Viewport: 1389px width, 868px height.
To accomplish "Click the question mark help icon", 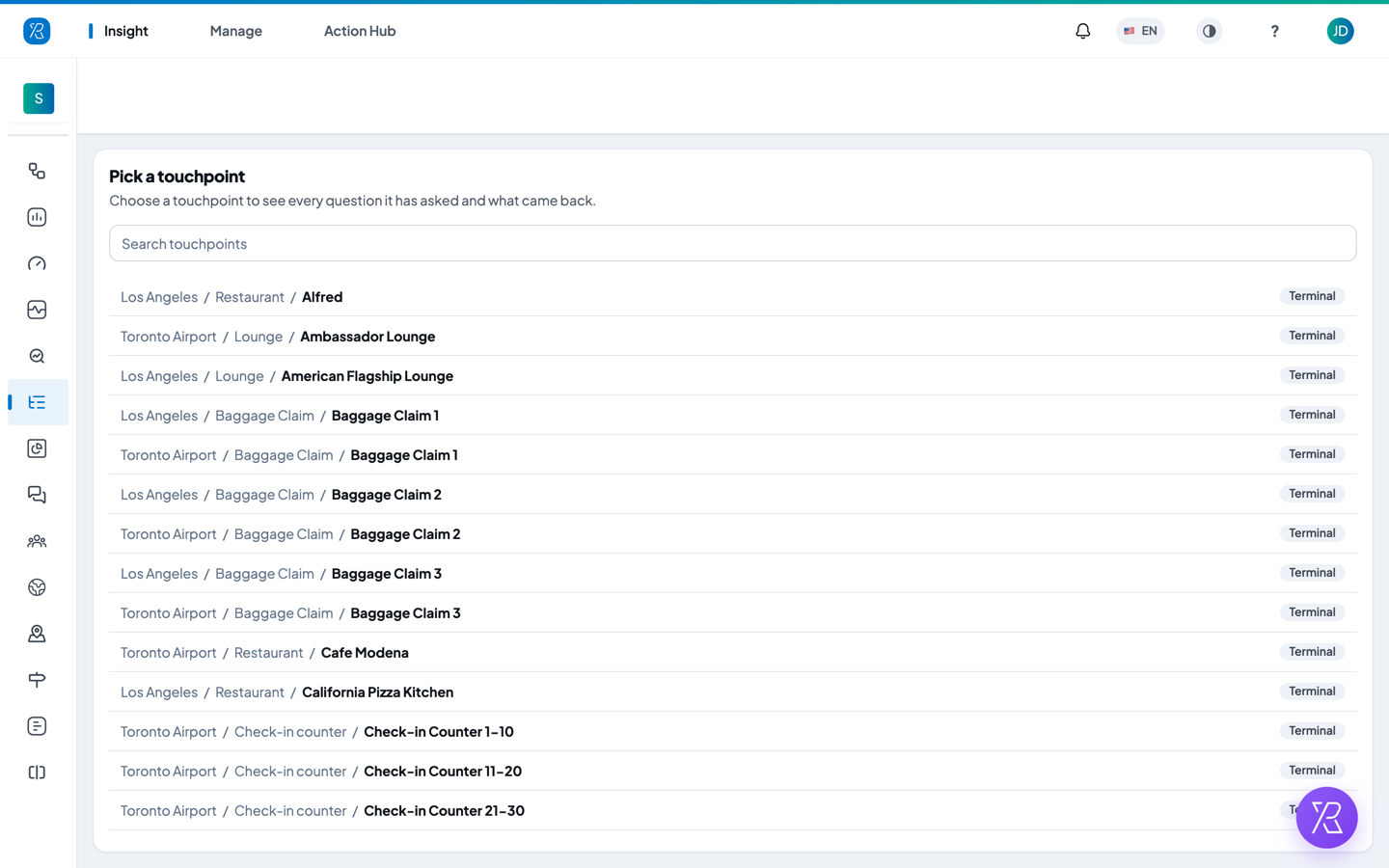I will pyautogui.click(x=1274, y=31).
